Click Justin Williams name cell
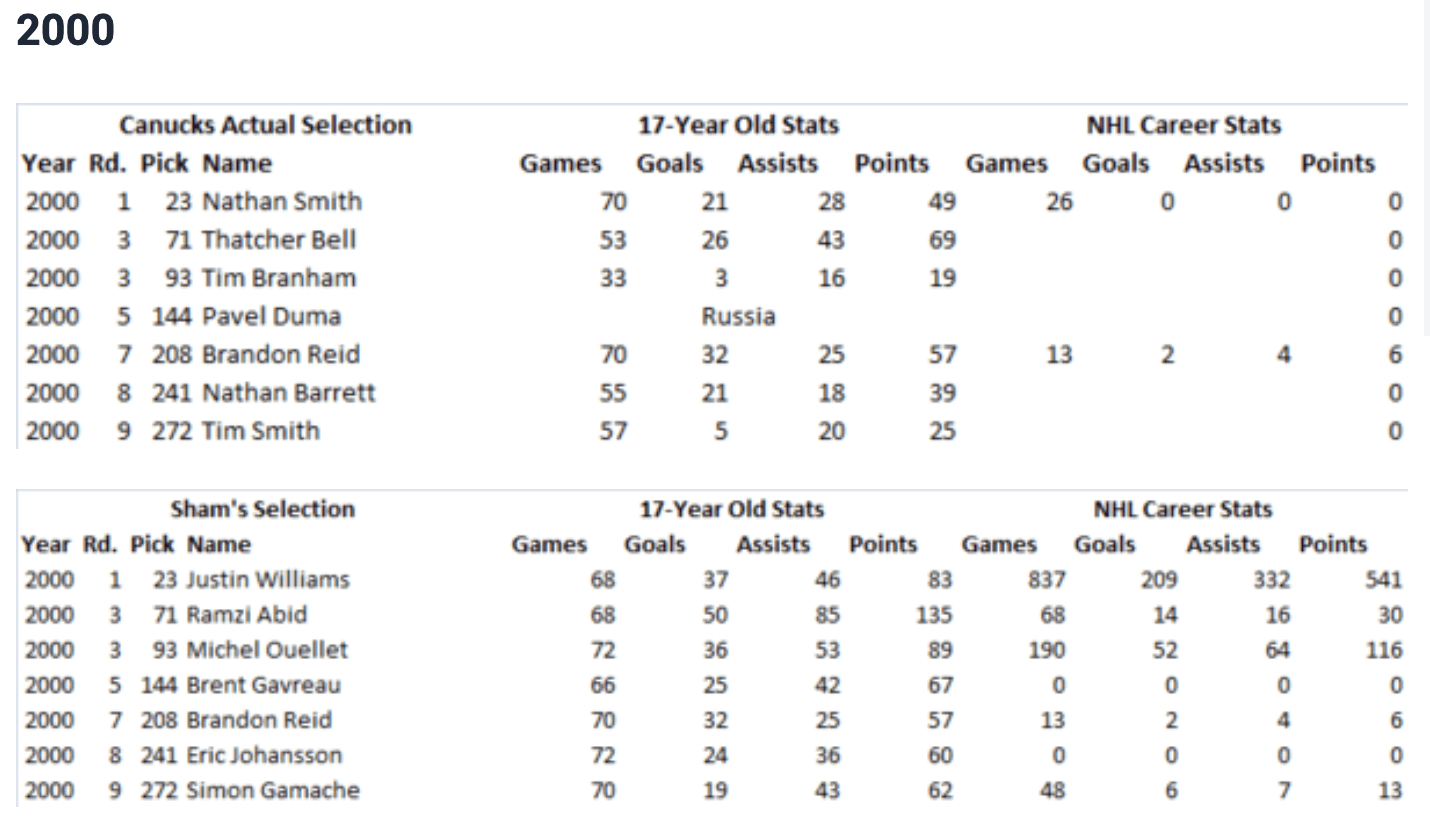The height and width of the screenshot is (822, 1430). (268, 580)
